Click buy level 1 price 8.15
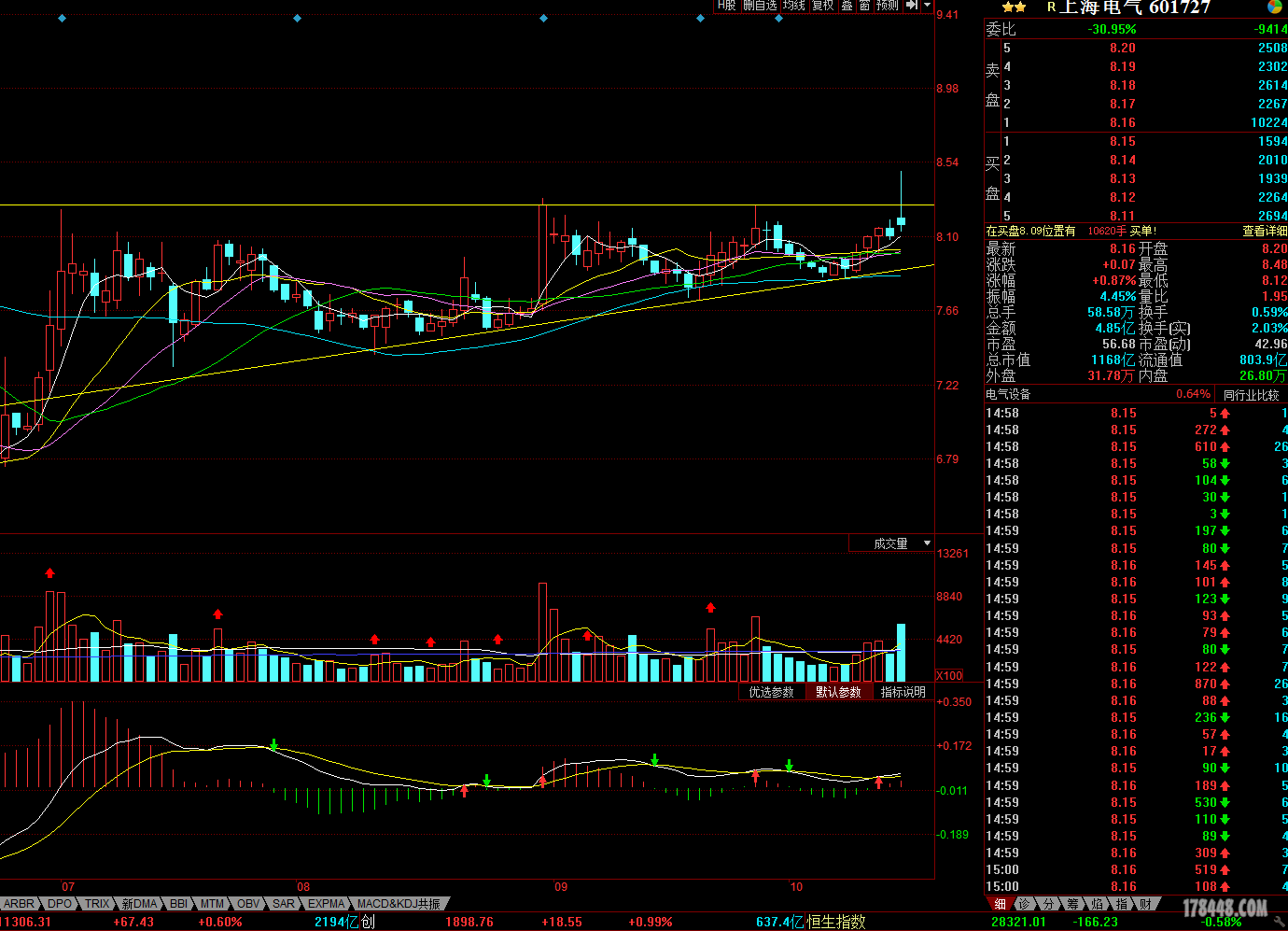 1123,141
